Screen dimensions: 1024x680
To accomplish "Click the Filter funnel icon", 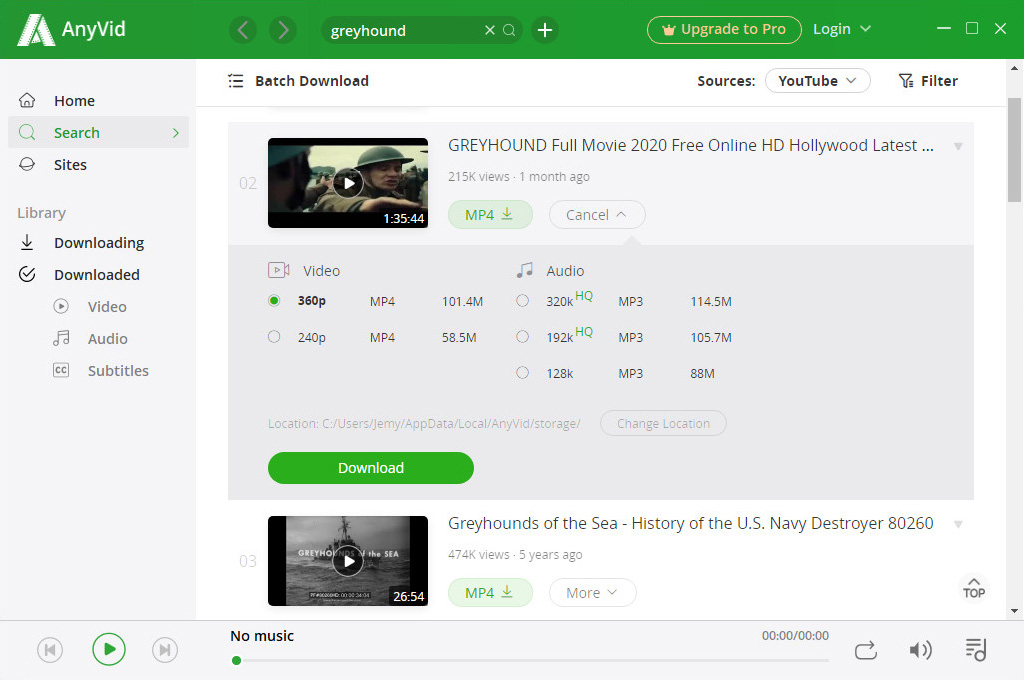I will click(906, 81).
